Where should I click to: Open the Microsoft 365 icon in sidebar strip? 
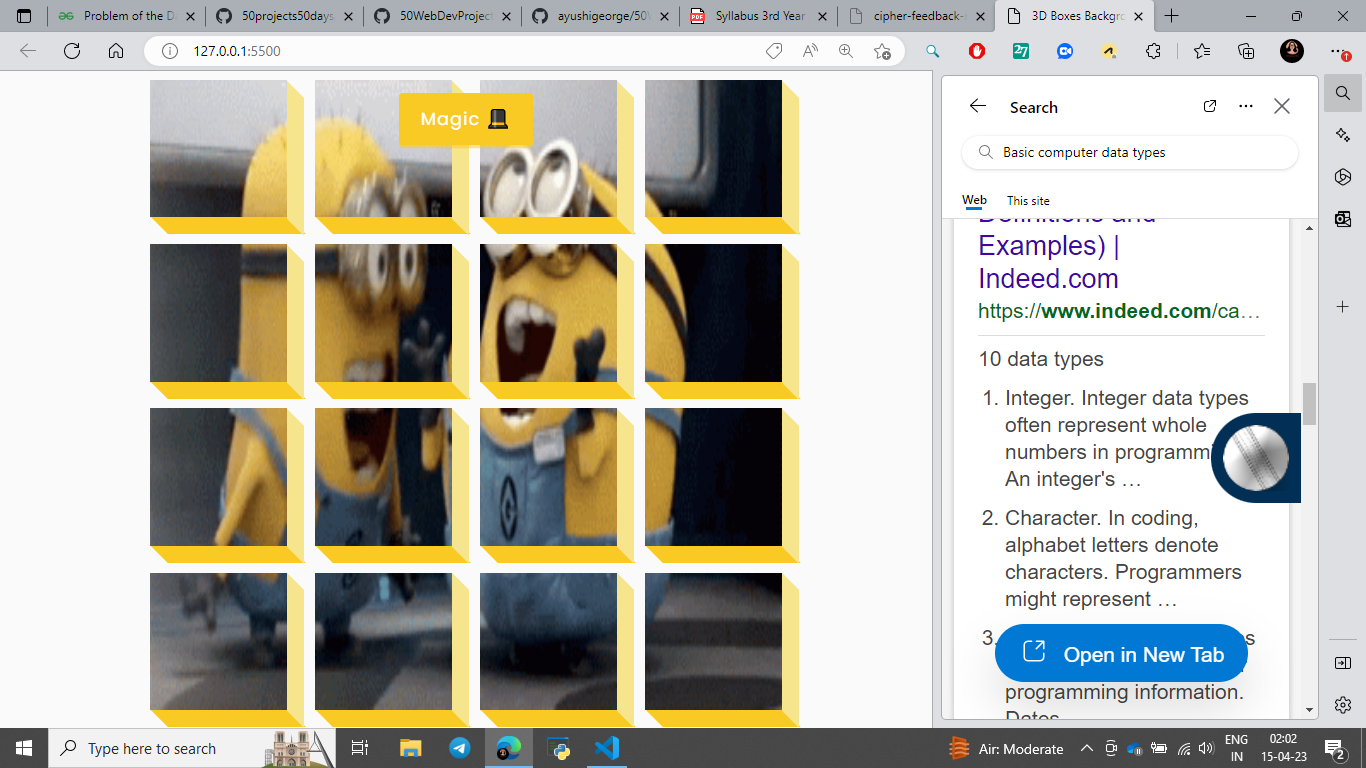1343,177
